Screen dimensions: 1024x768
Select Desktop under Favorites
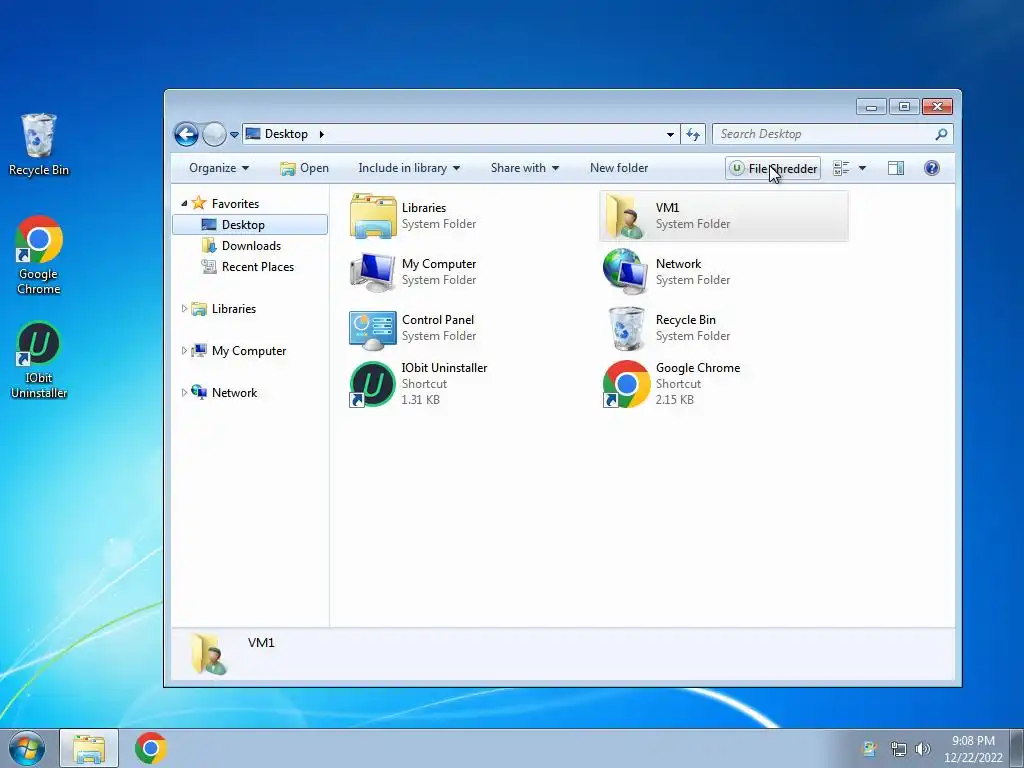tap(249, 225)
